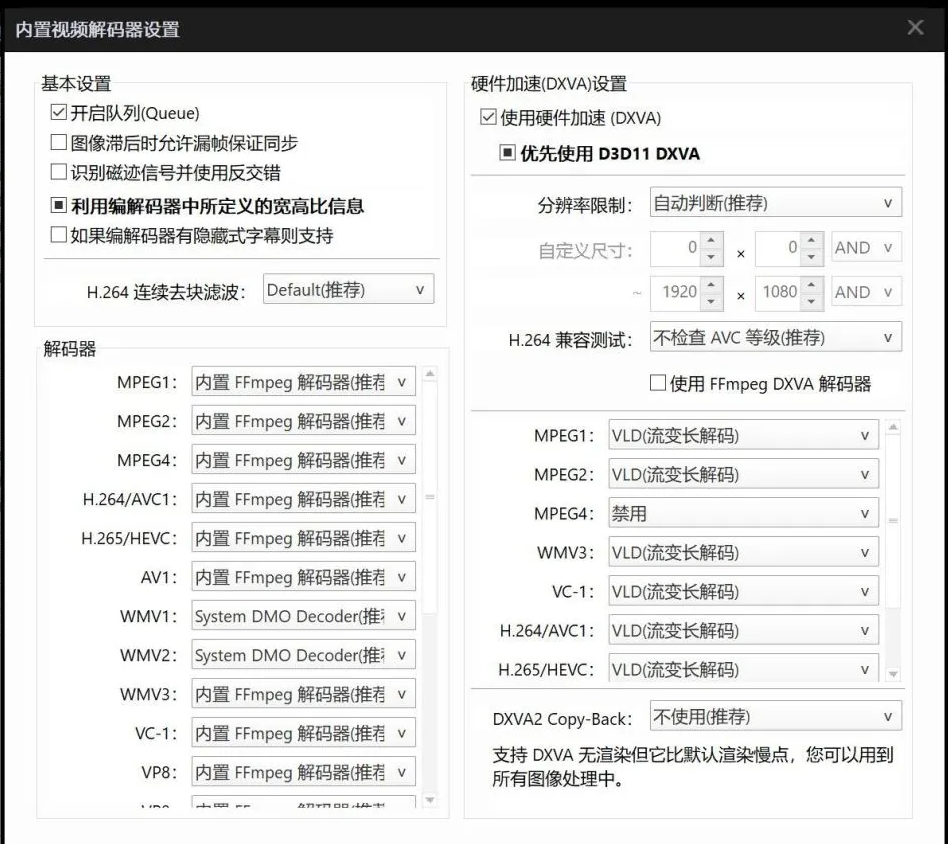Screen dimensions: 948x844
Task: Increase the 1920 width value
Action: (x=712, y=284)
